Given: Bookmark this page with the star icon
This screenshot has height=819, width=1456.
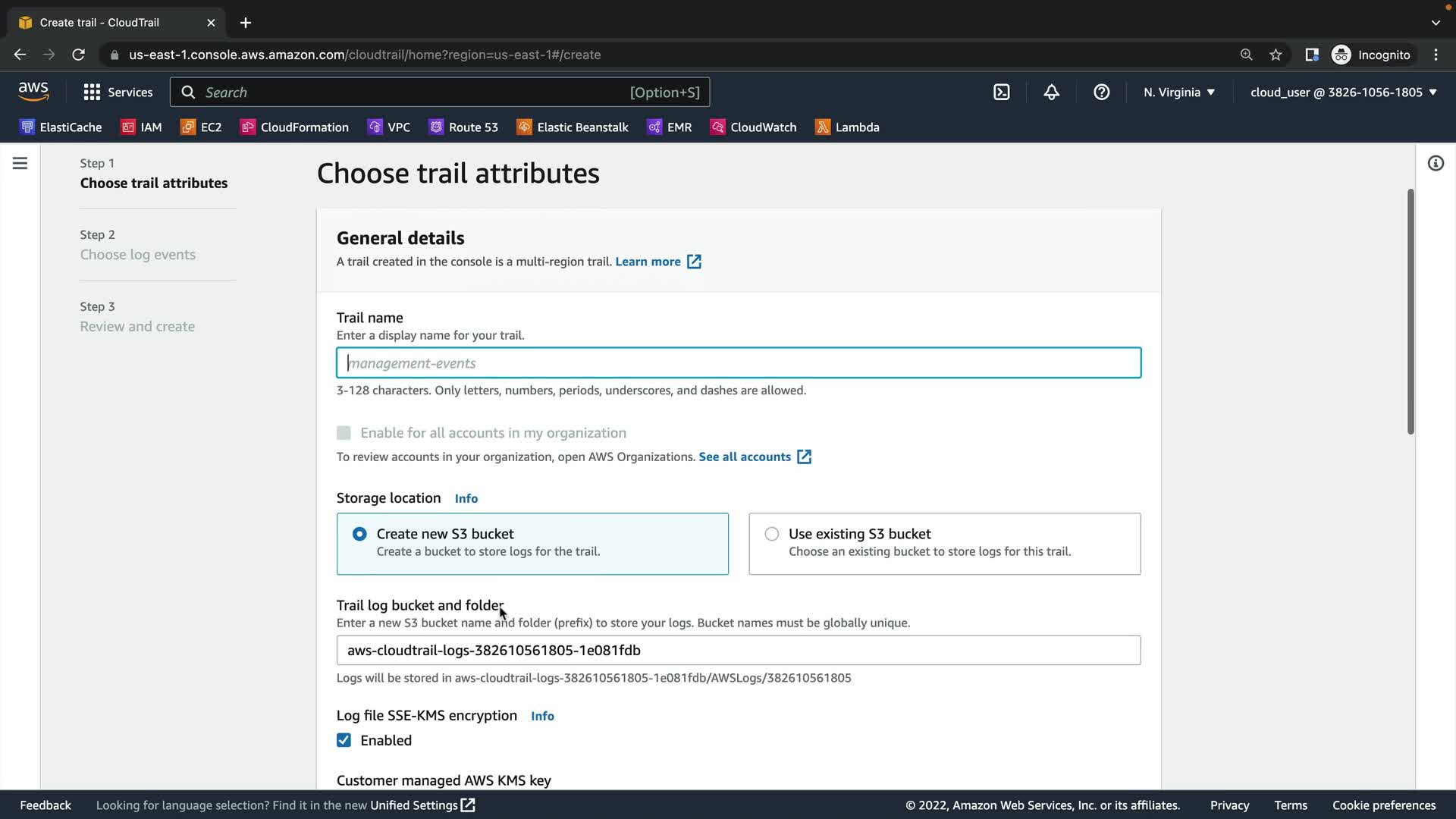Looking at the screenshot, I should tap(1276, 55).
